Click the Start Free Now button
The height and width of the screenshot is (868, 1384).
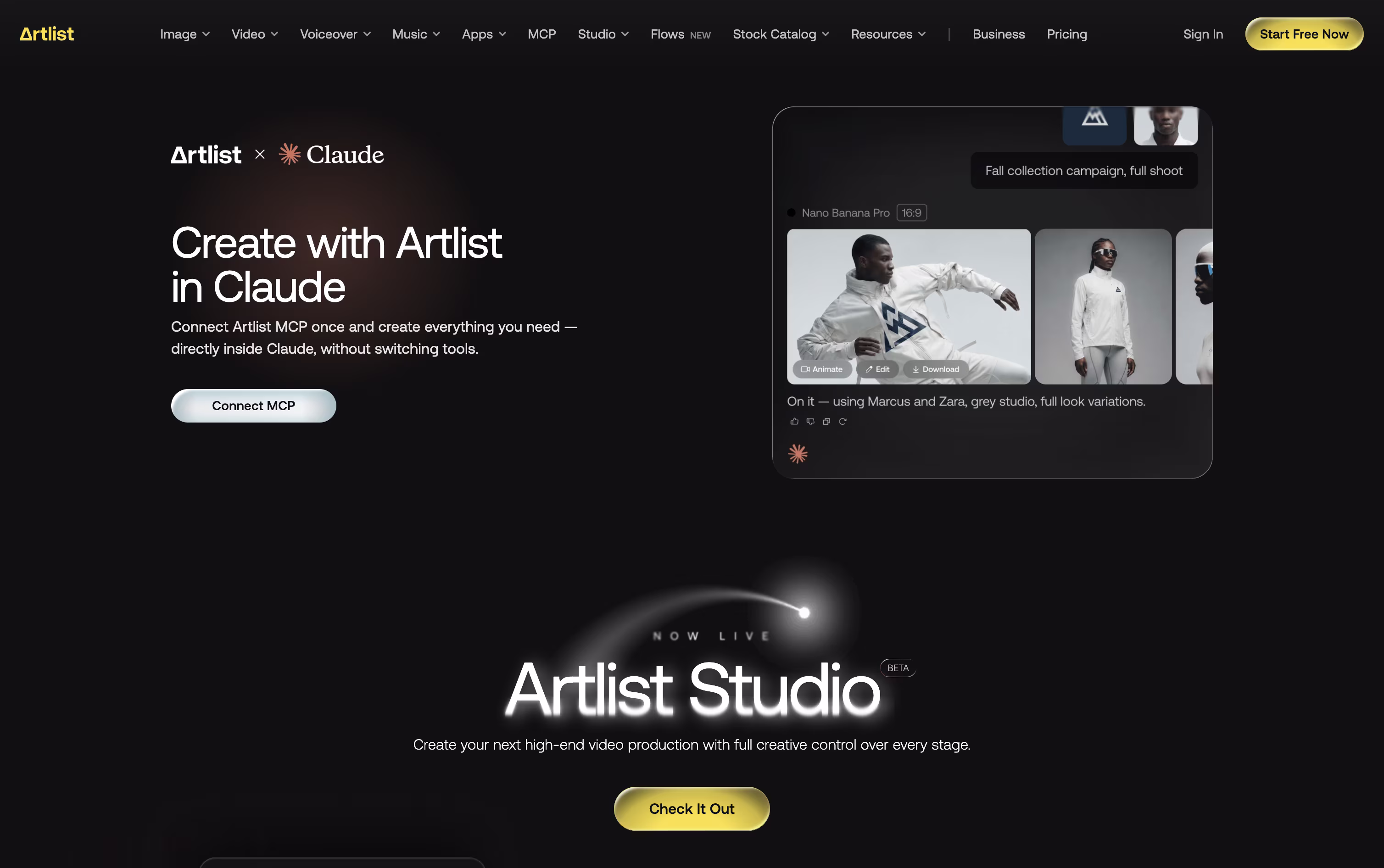[x=1304, y=34]
